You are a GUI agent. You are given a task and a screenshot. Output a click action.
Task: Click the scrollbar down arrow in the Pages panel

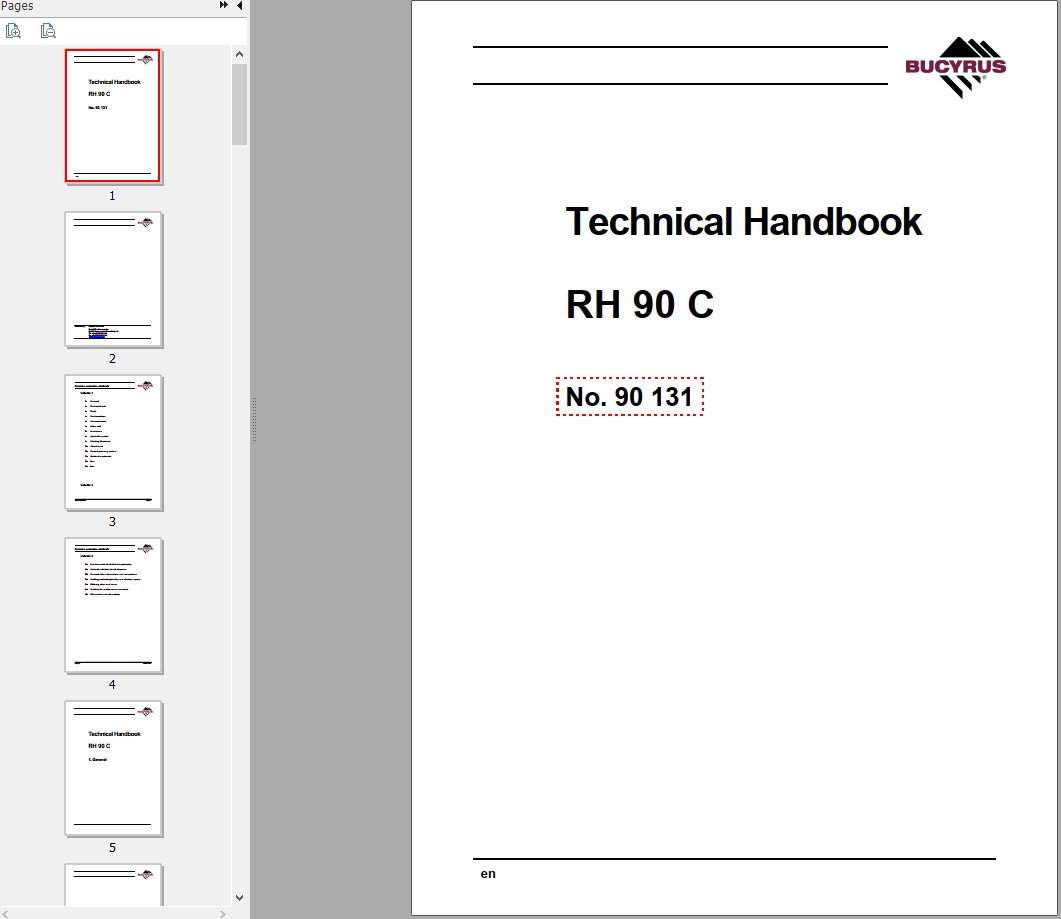click(x=239, y=897)
